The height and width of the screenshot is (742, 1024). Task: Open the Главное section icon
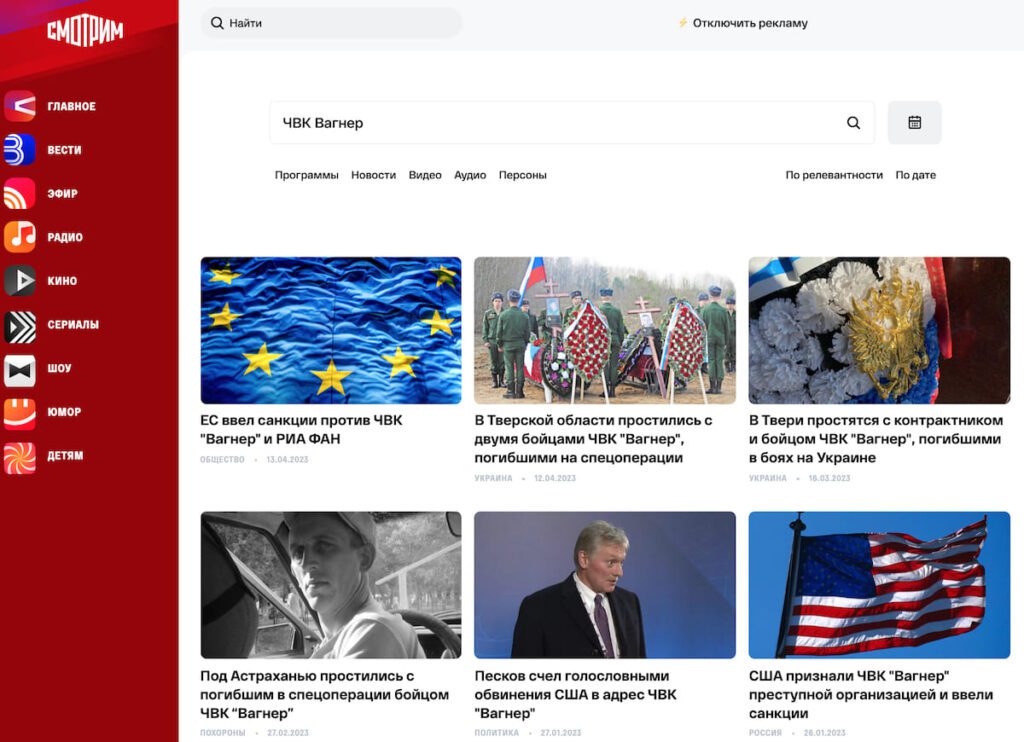20,106
